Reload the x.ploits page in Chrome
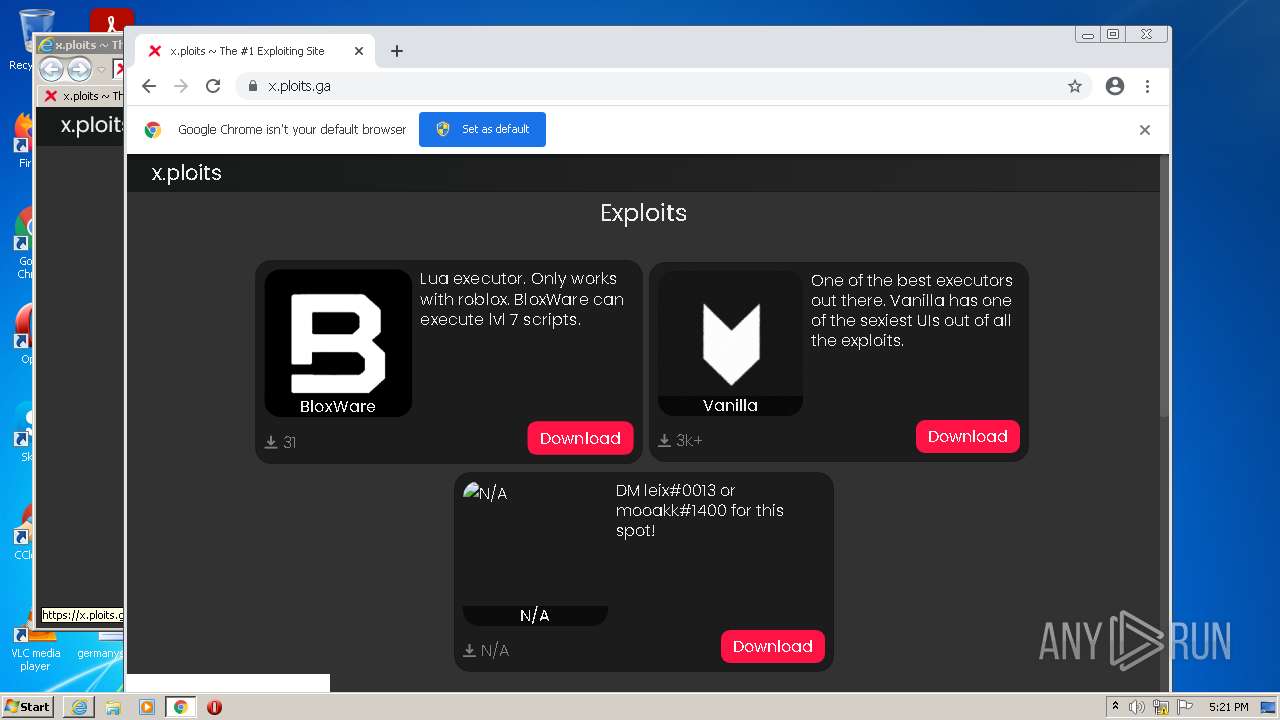 coord(213,86)
